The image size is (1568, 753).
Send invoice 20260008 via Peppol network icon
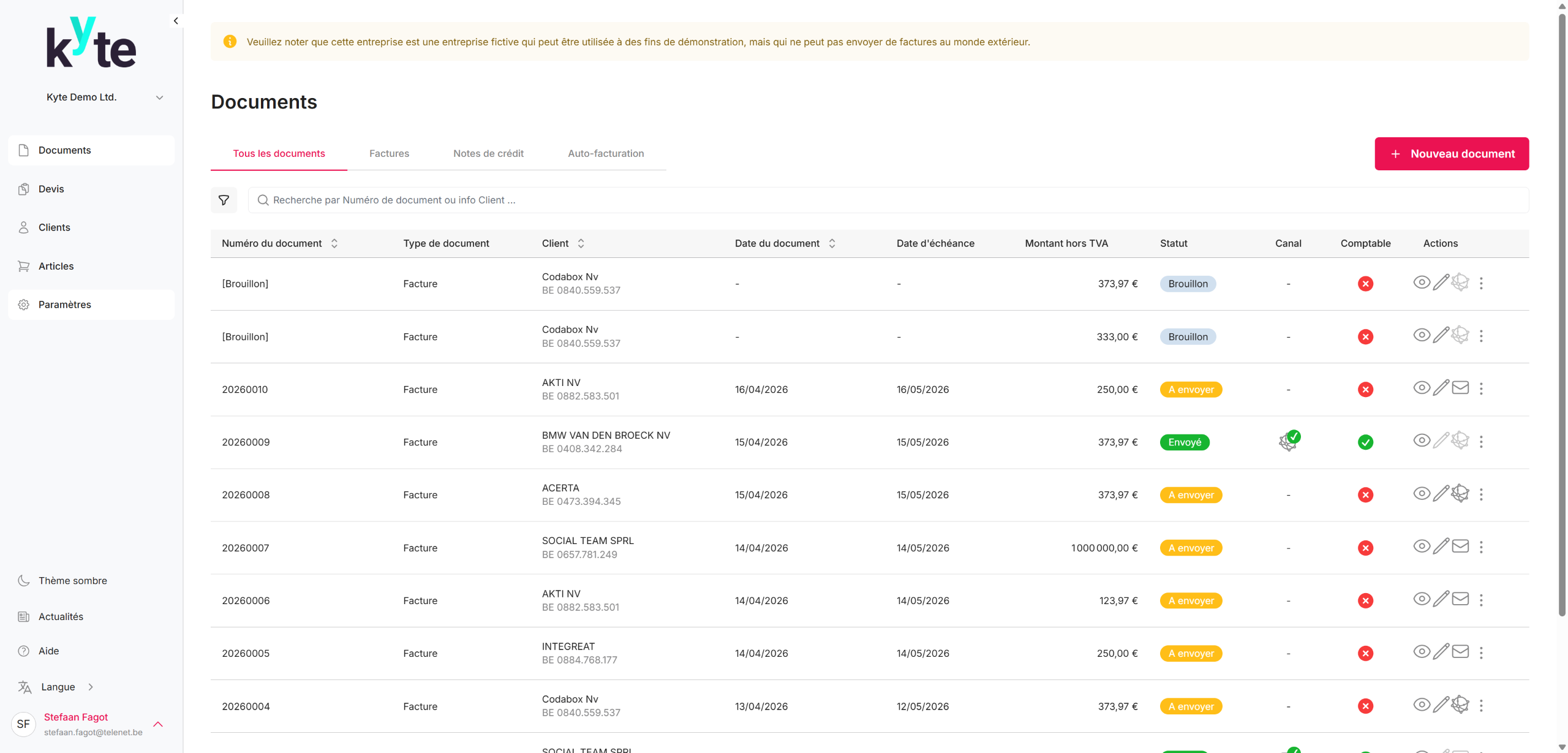pyautogui.click(x=1460, y=494)
